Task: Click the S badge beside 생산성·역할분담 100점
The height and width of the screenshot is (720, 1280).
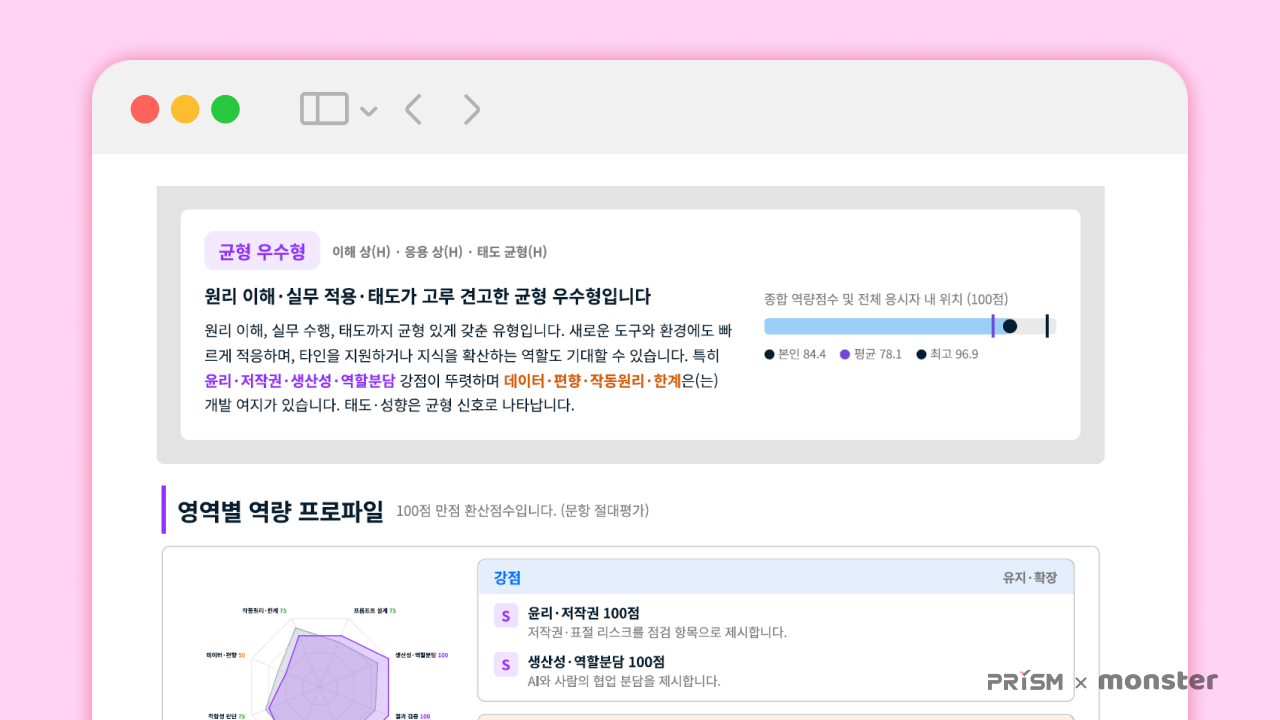Action: (x=505, y=665)
